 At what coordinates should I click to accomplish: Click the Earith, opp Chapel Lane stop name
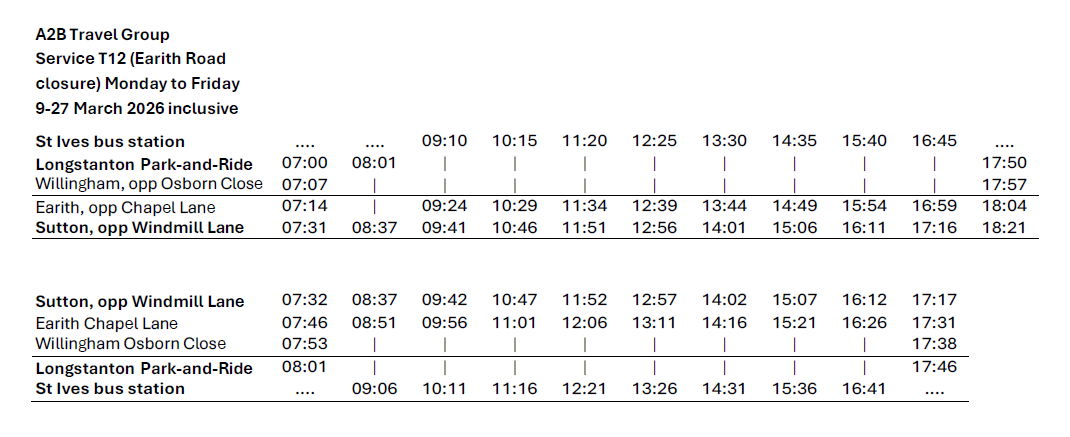(x=125, y=207)
